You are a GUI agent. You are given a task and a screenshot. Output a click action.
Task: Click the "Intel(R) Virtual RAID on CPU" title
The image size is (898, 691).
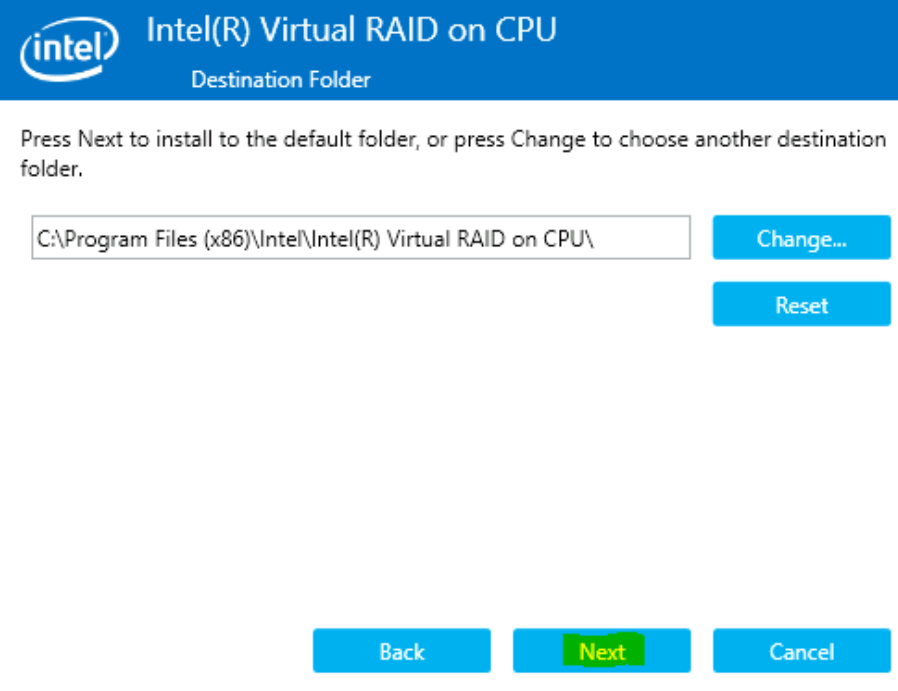point(351,30)
